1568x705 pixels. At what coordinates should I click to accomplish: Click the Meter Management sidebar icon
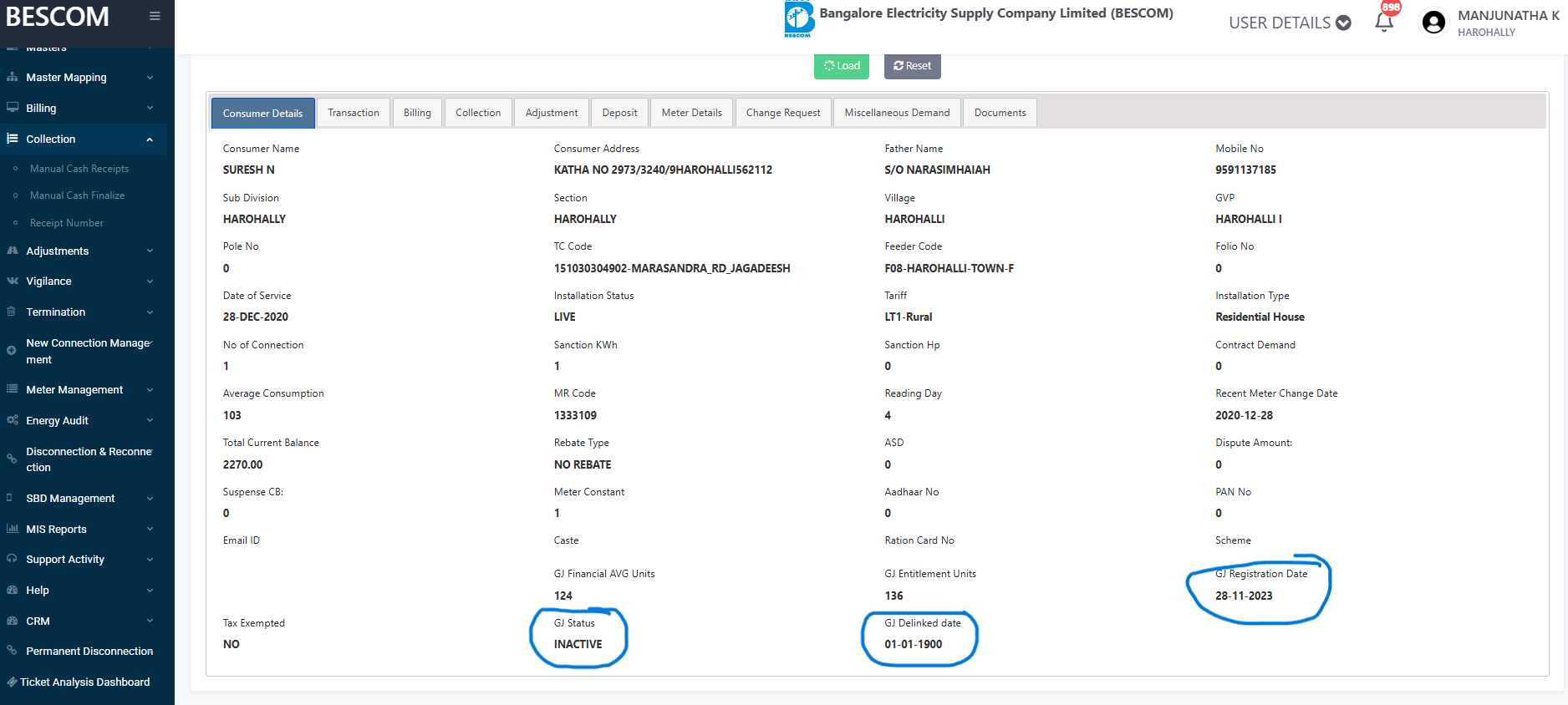coord(13,389)
